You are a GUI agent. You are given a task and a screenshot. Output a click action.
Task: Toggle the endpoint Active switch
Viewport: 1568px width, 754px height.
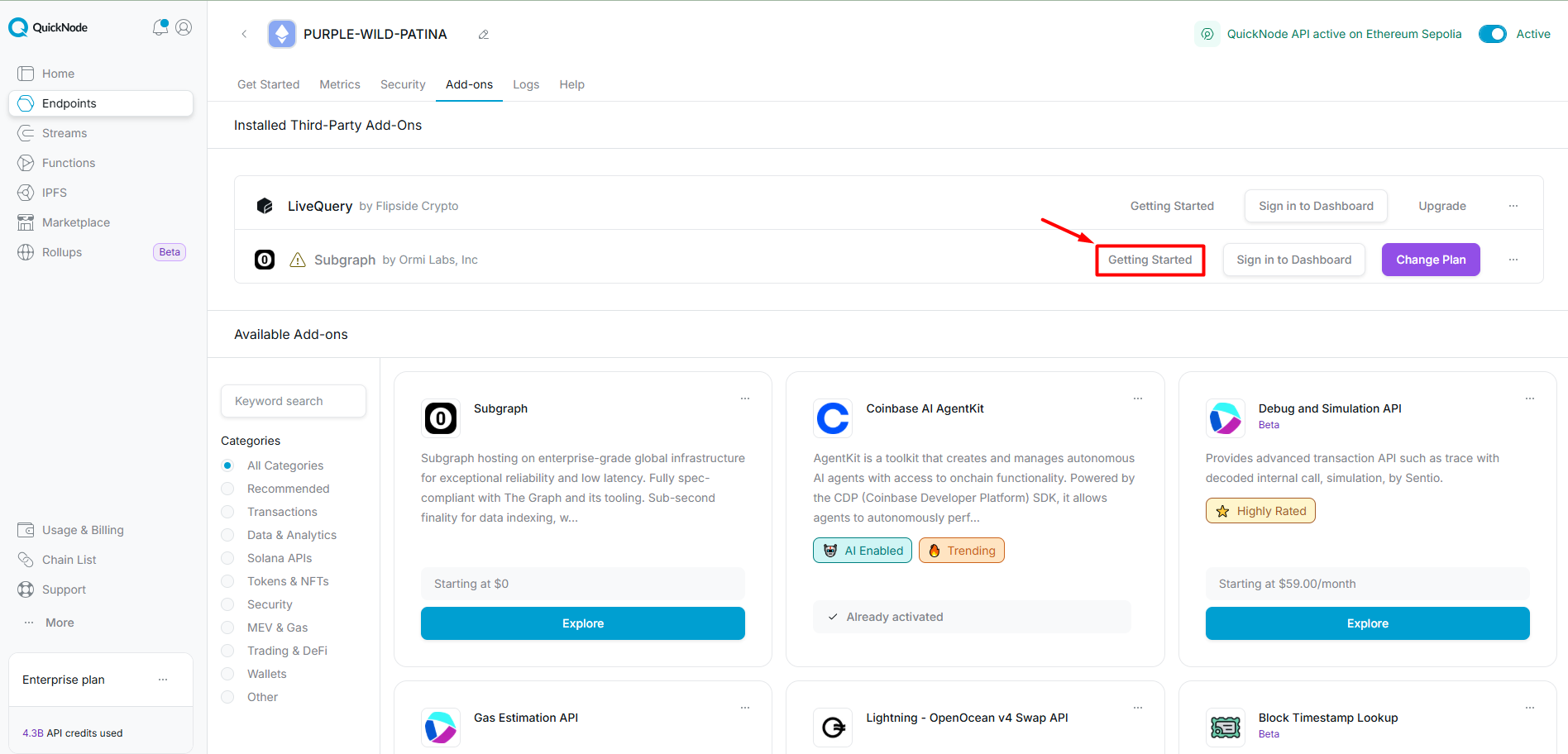pyautogui.click(x=1492, y=34)
